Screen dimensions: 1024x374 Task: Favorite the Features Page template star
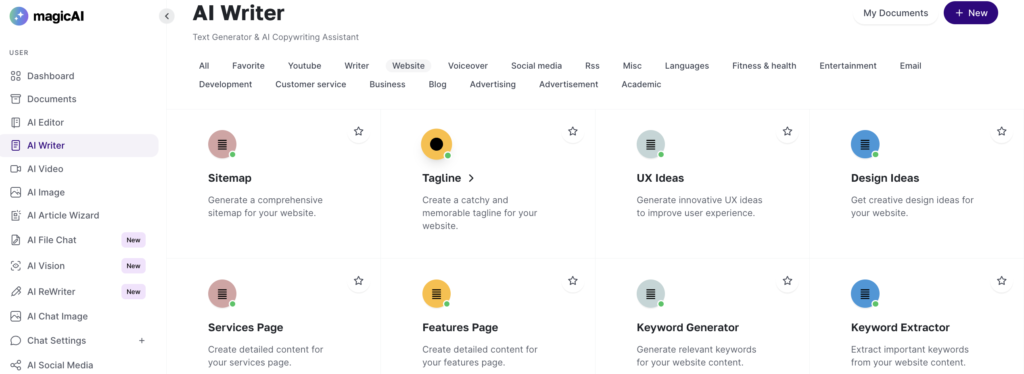pos(573,281)
